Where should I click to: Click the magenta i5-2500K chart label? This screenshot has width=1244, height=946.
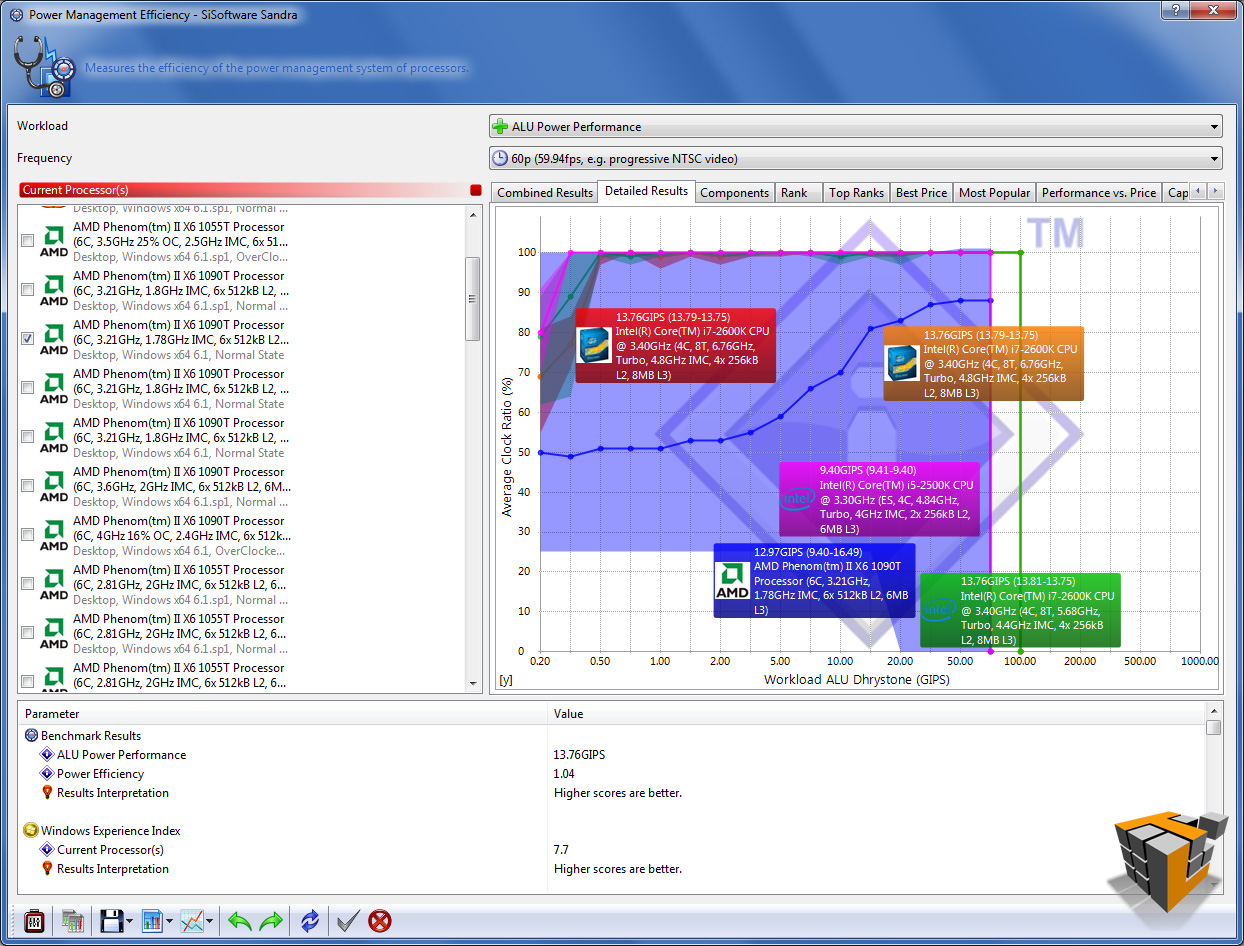click(x=879, y=499)
